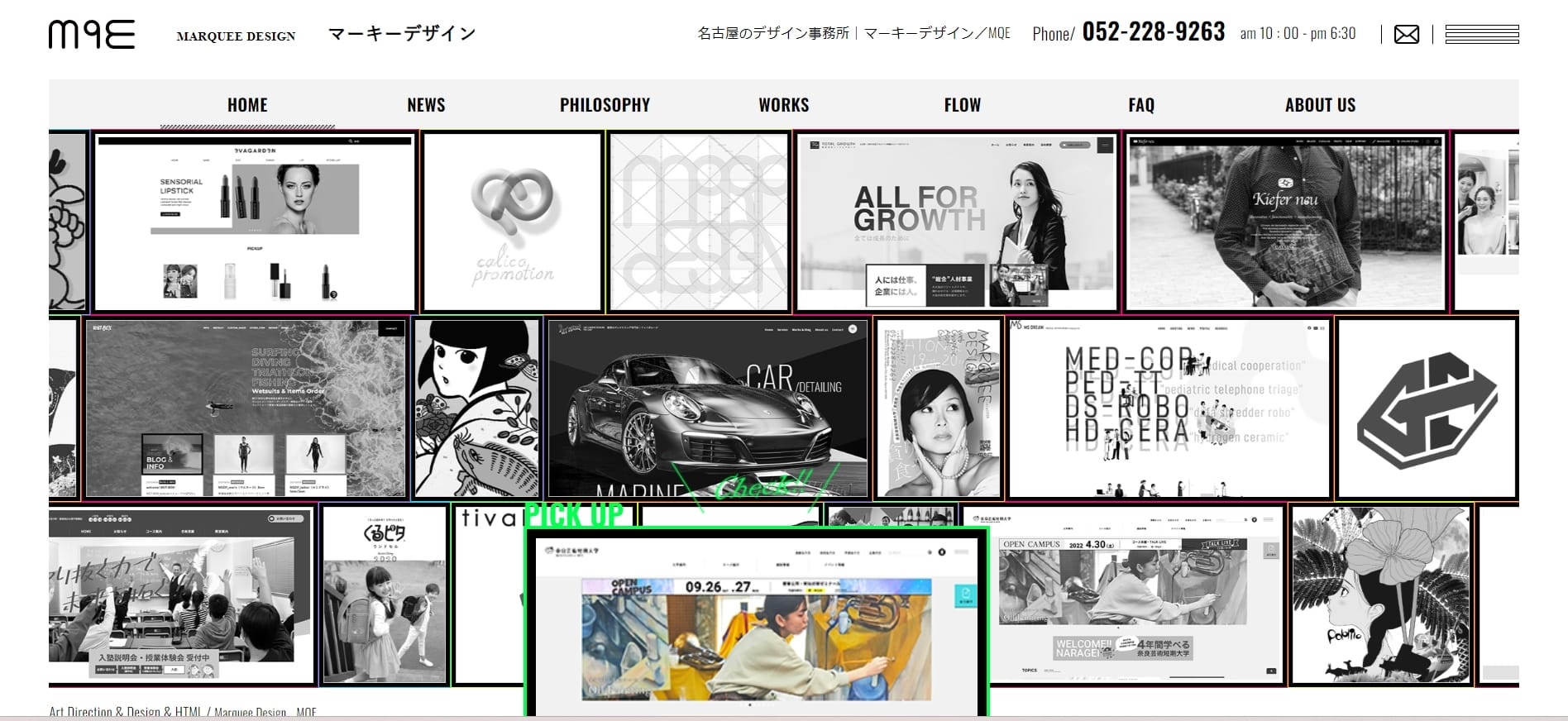This screenshot has height=721, width=1568.
Task: Open the FAQ menu item
Action: [x=1141, y=105]
